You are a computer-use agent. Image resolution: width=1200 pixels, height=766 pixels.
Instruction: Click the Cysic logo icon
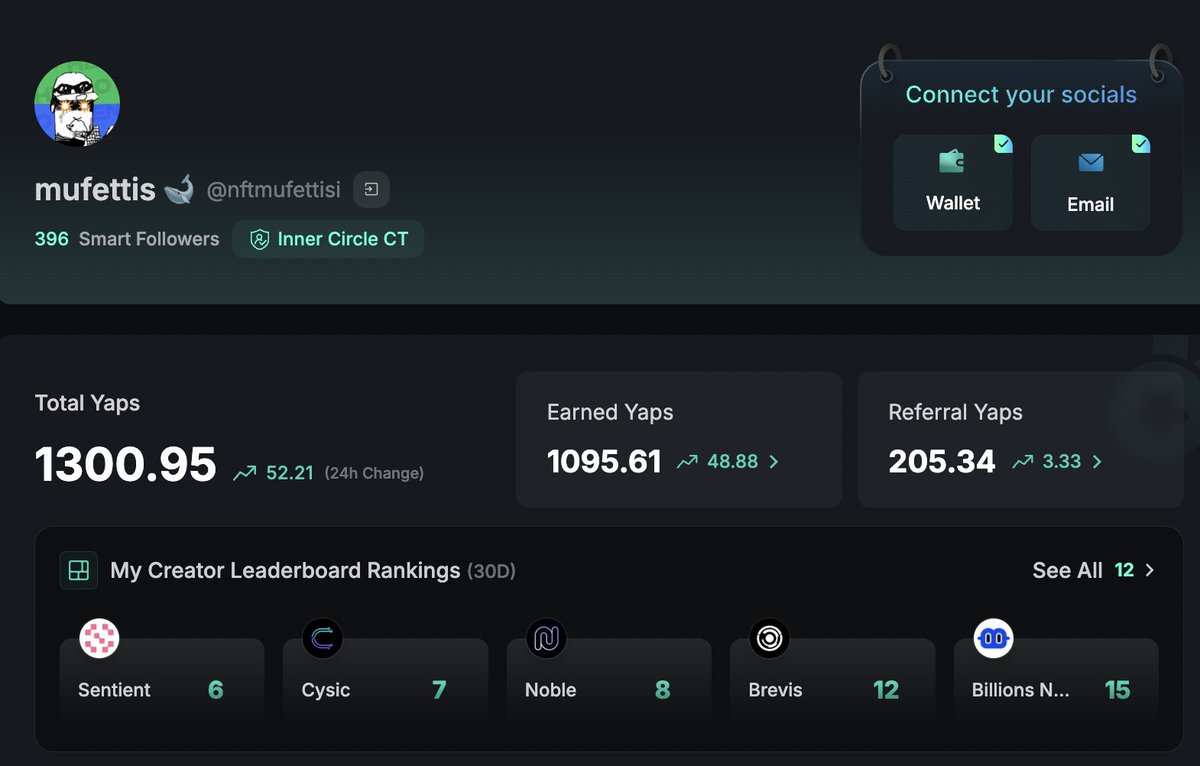pos(322,638)
